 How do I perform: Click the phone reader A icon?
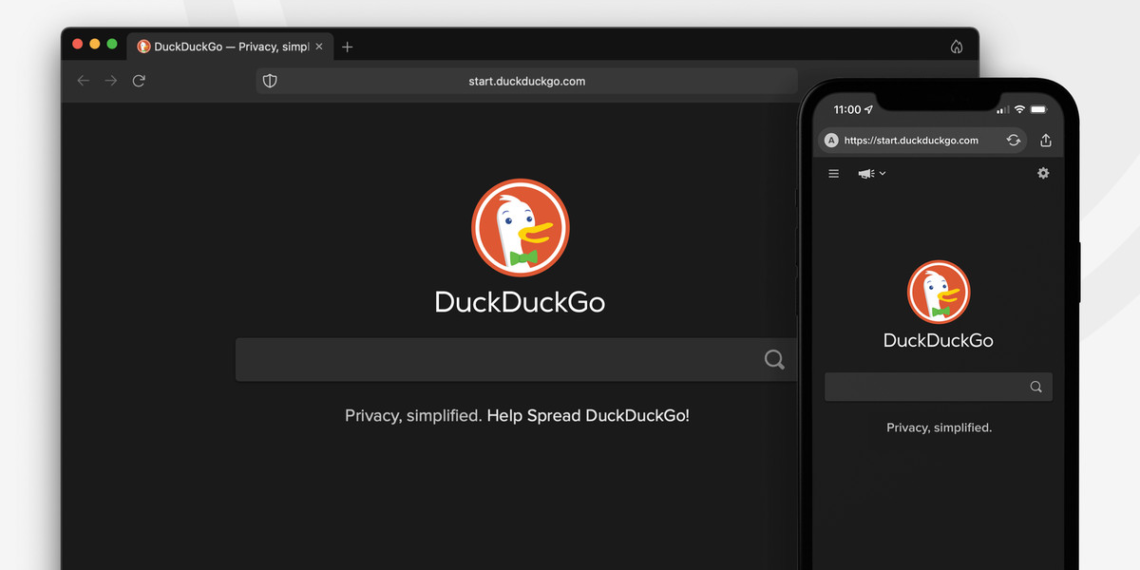coord(831,140)
